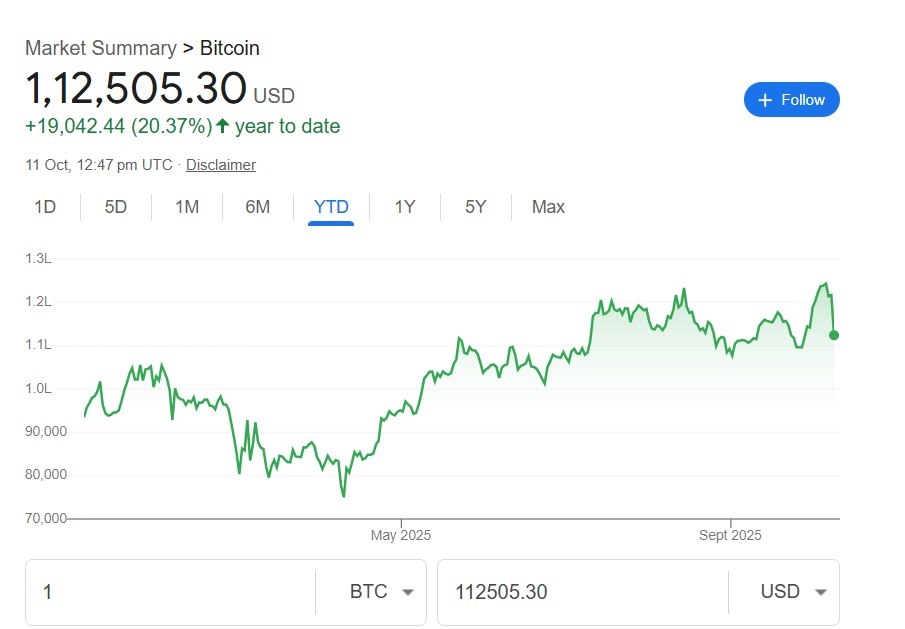Click the Bitcoin title in the breadcrumb
This screenshot has width=905, height=629.
pos(230,48)
